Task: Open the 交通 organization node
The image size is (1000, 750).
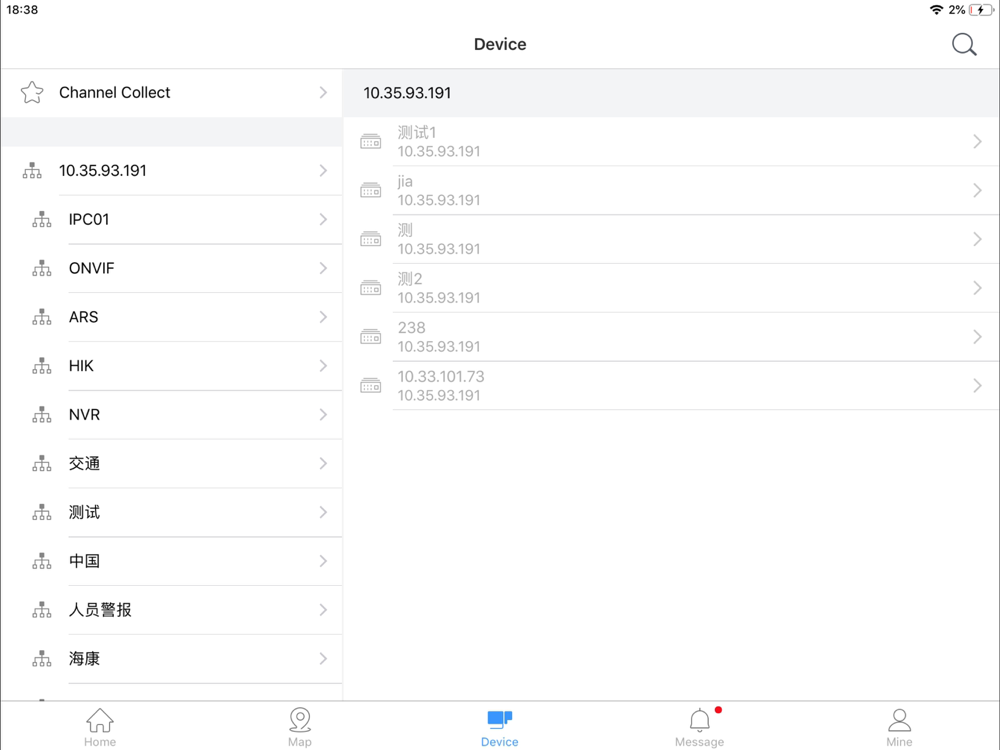Action: tap(85, 464)
